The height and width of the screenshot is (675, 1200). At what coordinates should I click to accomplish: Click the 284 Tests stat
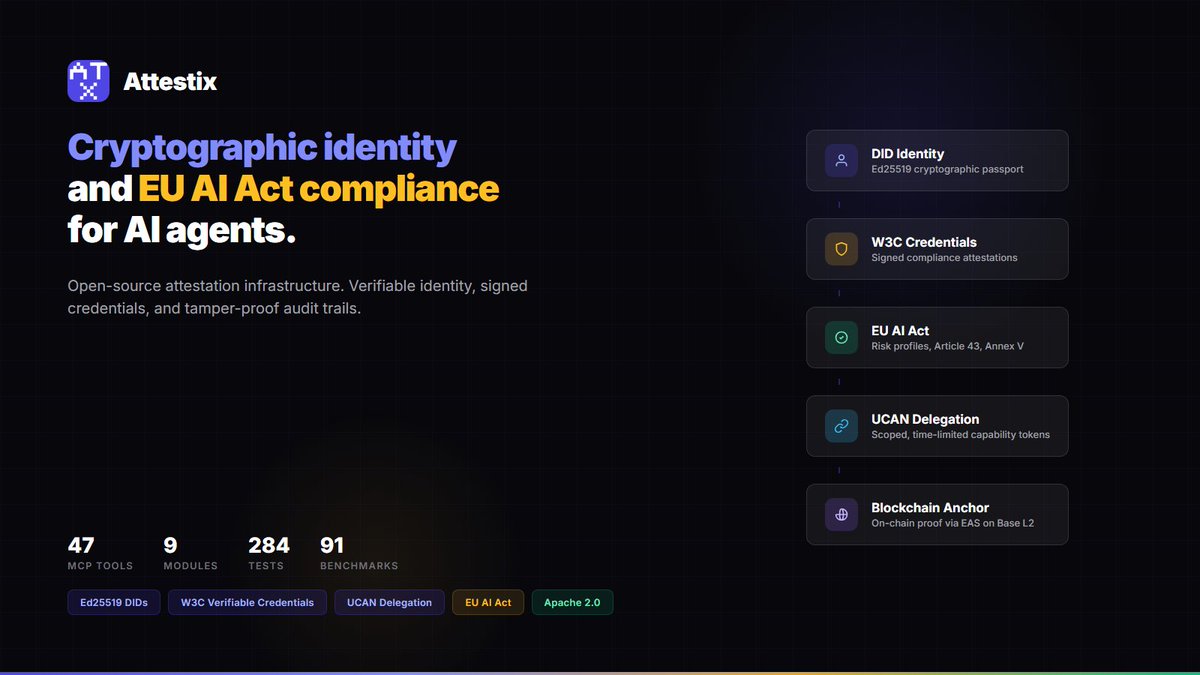pyautogui.click(x=268, y=553)
